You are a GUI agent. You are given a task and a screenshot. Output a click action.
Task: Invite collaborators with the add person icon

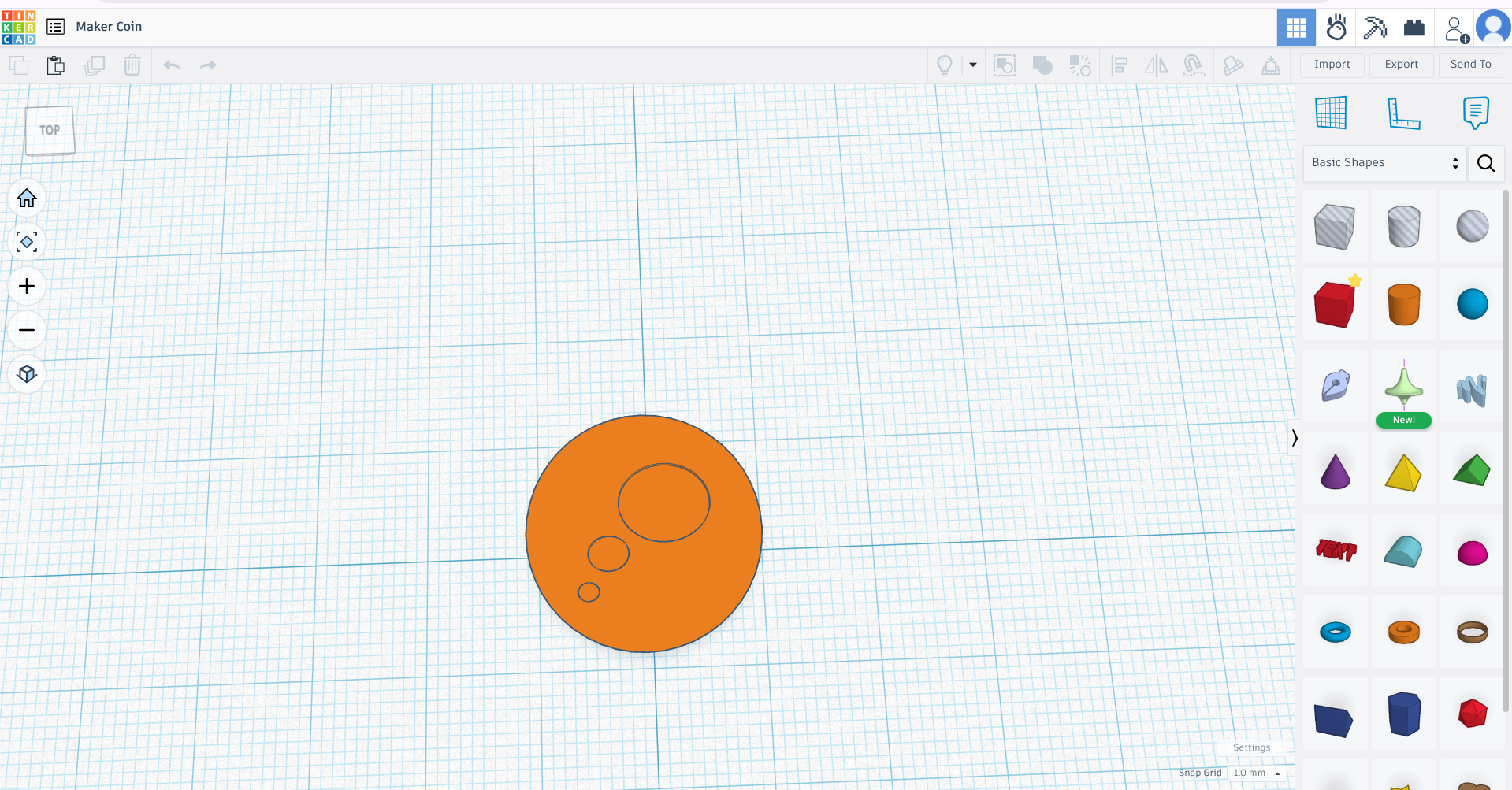click(x=1456, y=29)
